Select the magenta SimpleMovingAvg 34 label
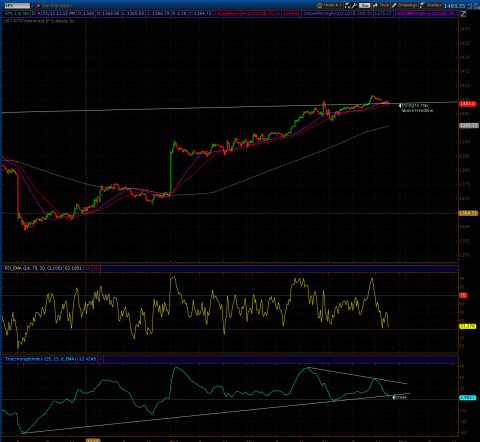480x442 pixels. (x=426, y=14)
